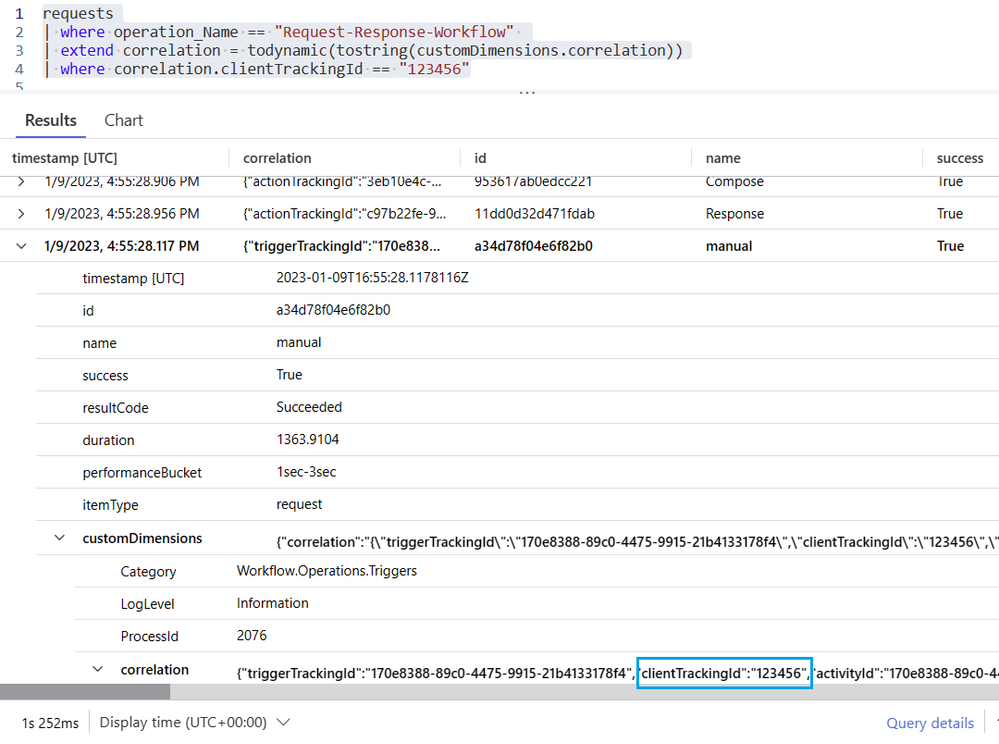The height and width of the screenshot is (744, 999).
Task: Sort by timestamp [UTC] column header
Action: [x=64, y=158]
